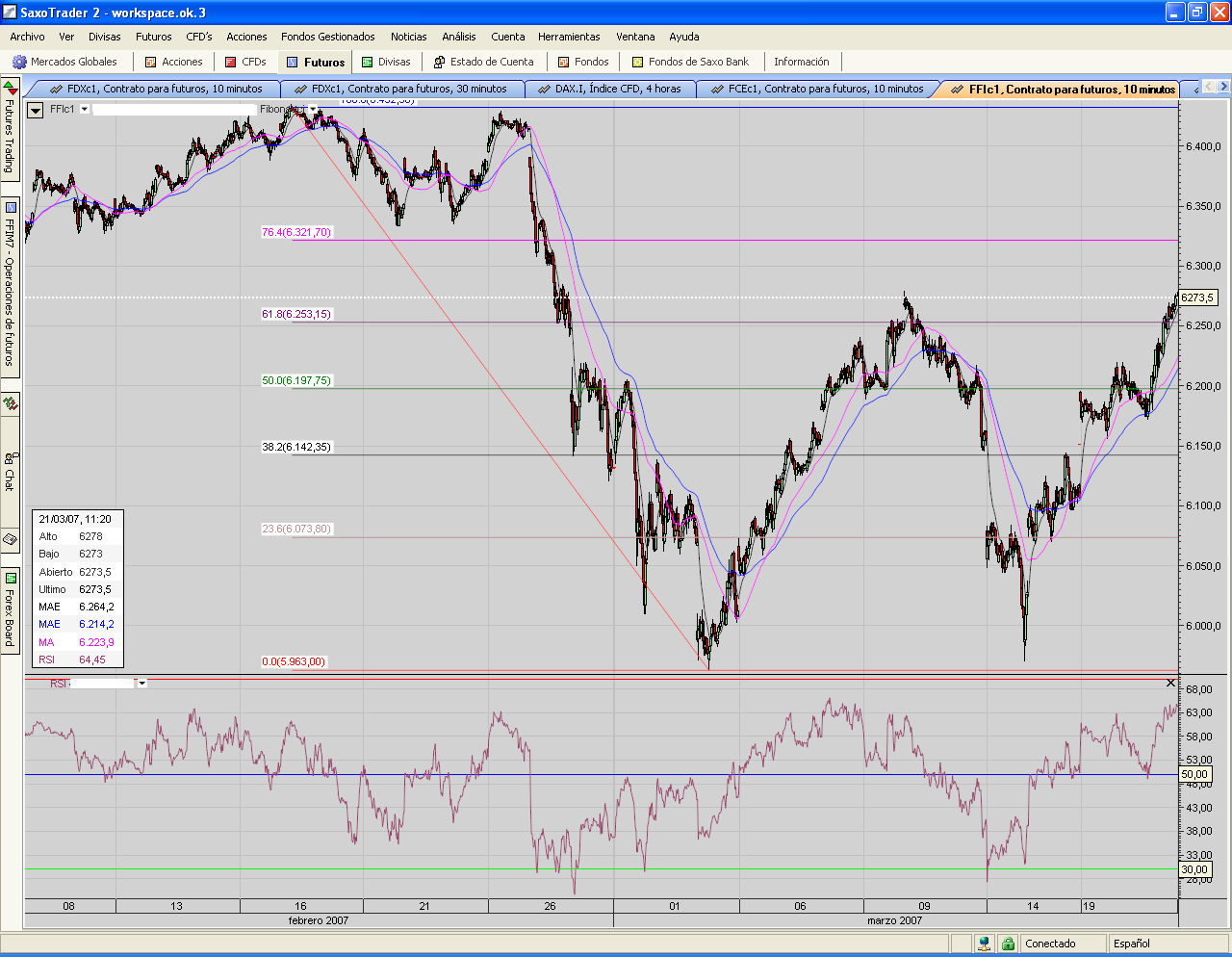Expand the FFIc1 instrument dropdown
Screen dimensions: 1232x957
point(85,110)
